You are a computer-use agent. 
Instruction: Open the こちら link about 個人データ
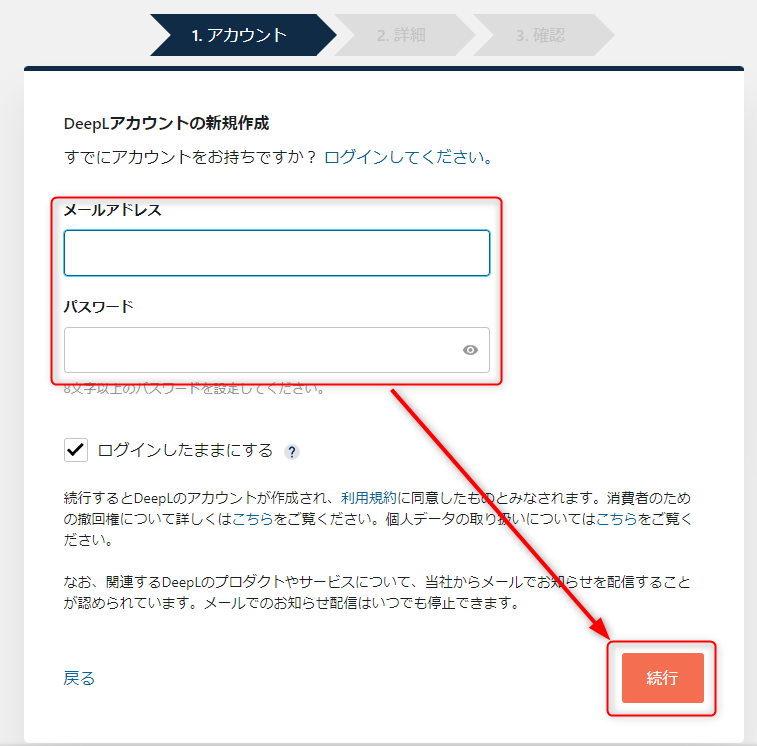click(617, 519)
